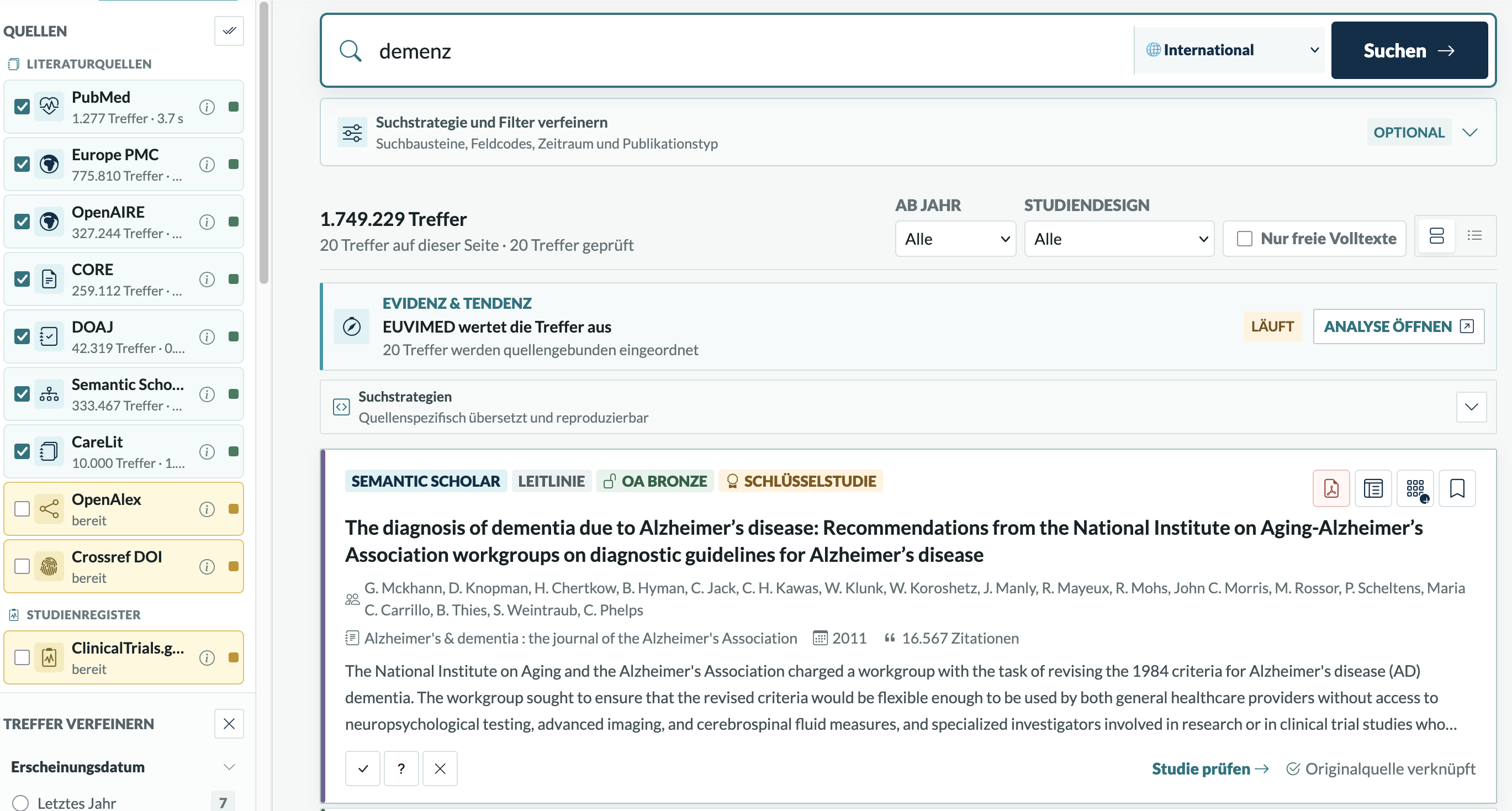Open the Ab Jahr dropdown
Image resolution: width=1512 pixels, height=811 pixels.
(x=955, y=239)
